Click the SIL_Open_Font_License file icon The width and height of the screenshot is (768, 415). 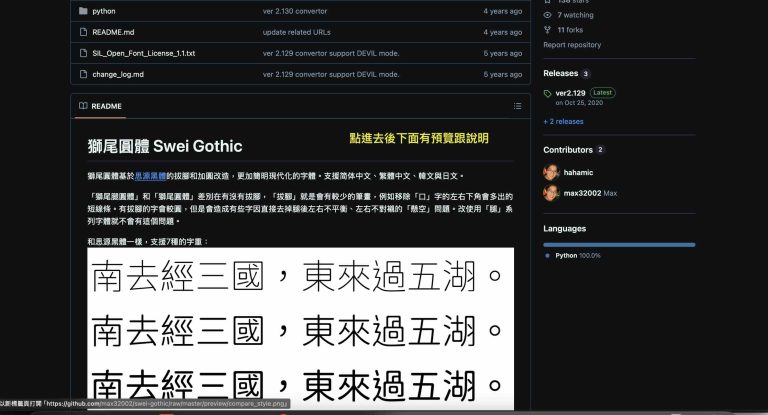[x=83, y=53]
